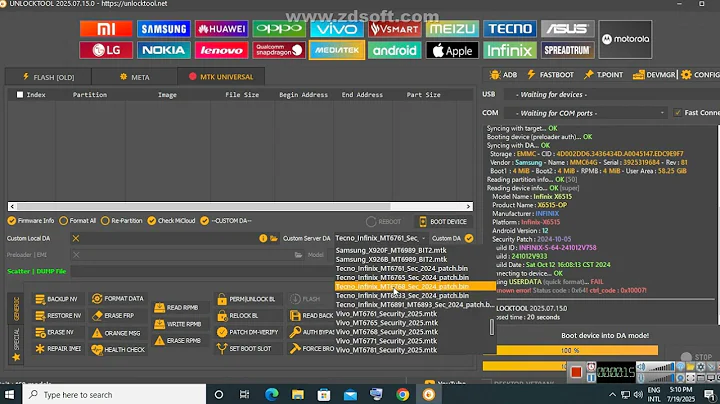Select the Apple brand logo
This screenshot has height=404, width=720.
pos(452,50)
